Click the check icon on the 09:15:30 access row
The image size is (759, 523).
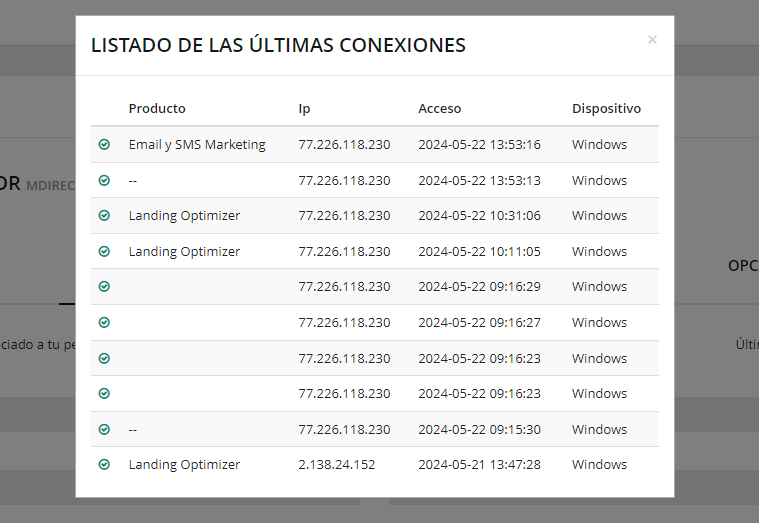point(104,430)
